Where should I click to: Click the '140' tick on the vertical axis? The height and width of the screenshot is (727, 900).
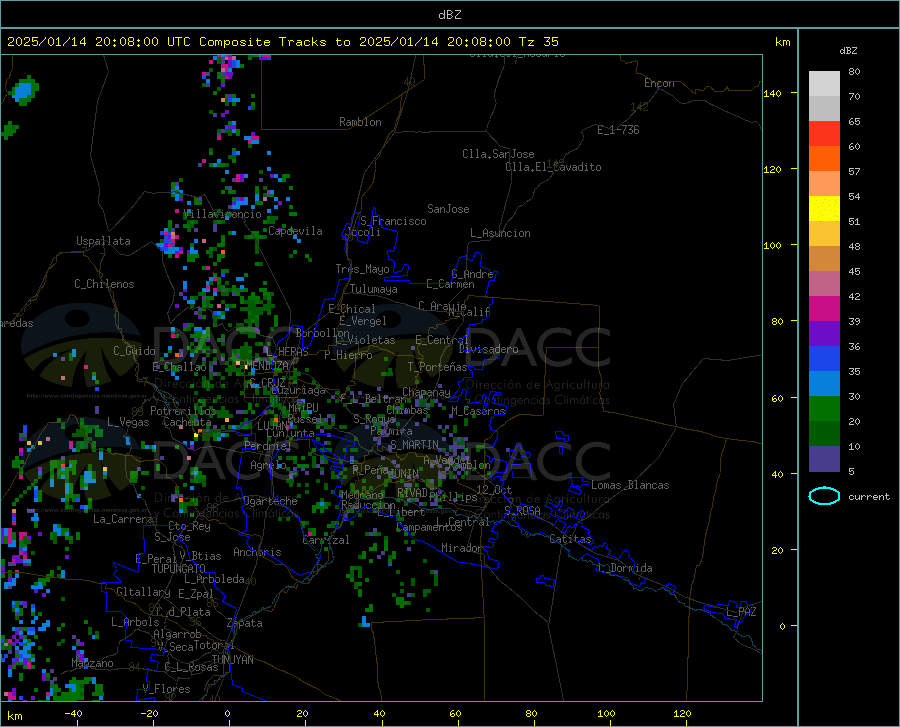coord(772,94)
